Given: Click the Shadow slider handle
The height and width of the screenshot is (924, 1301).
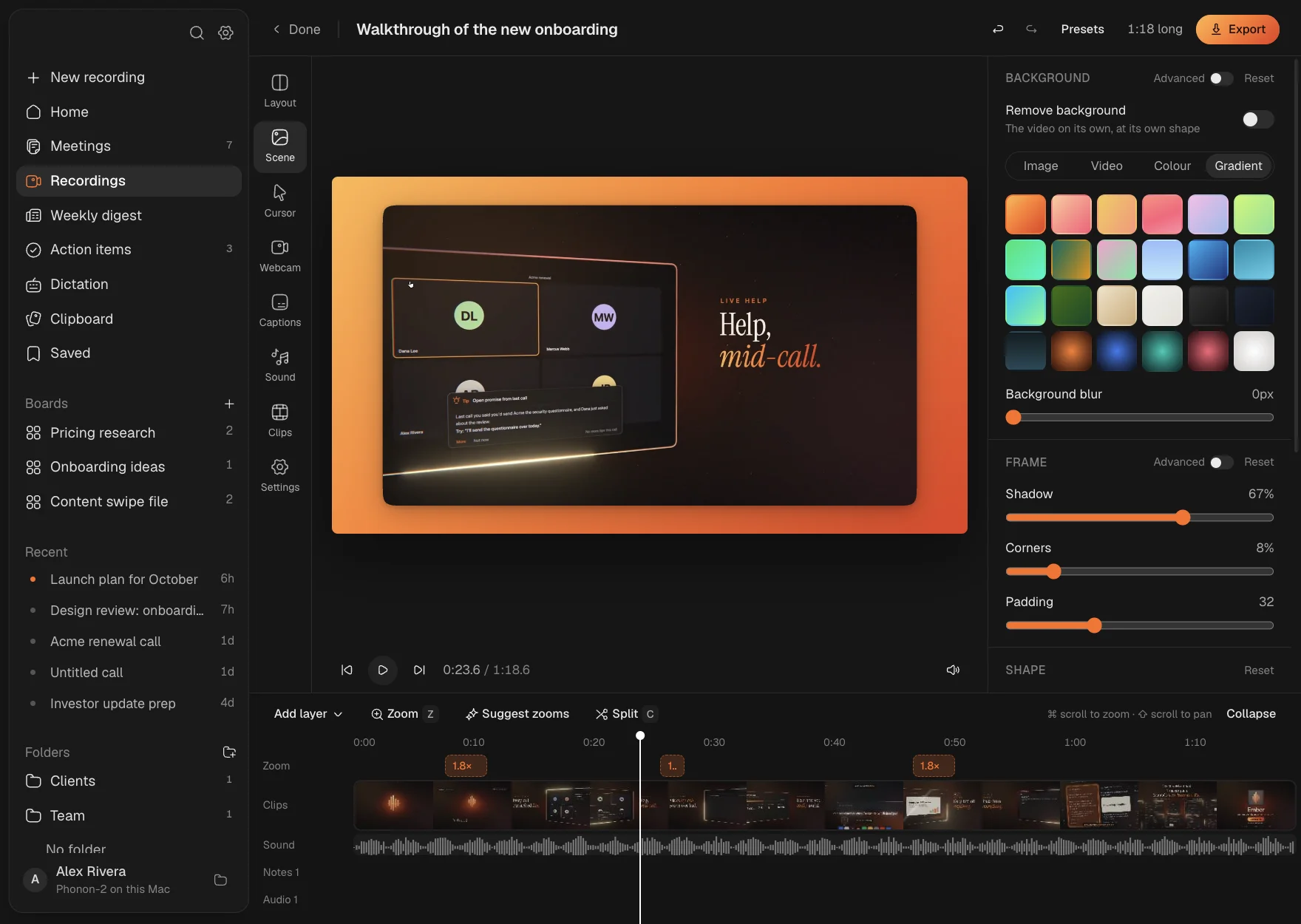Looking at the screenshot, I should click(x=1183, y=517).
